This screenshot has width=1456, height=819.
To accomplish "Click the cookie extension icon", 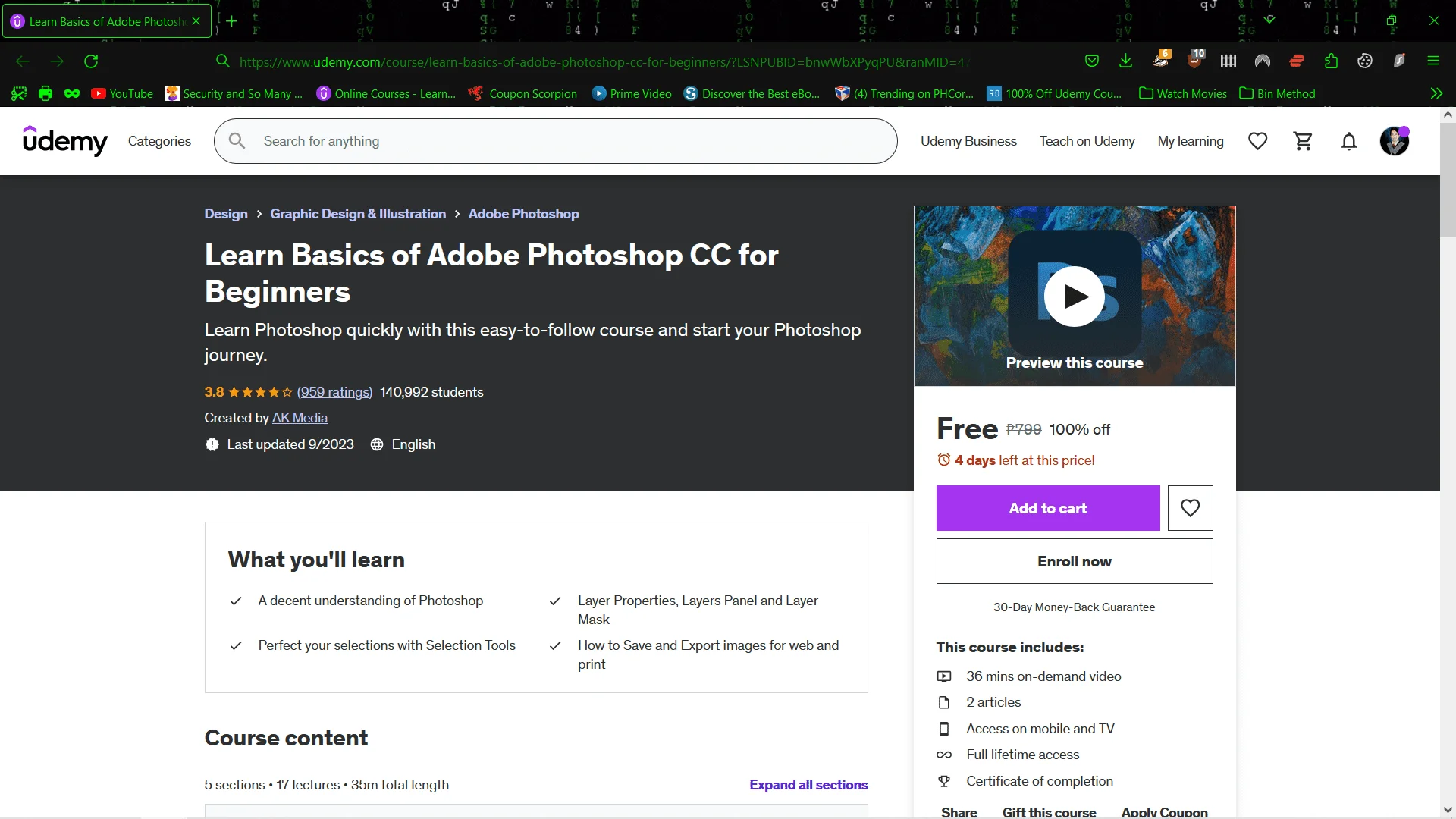I will [x=1365, y=61].
